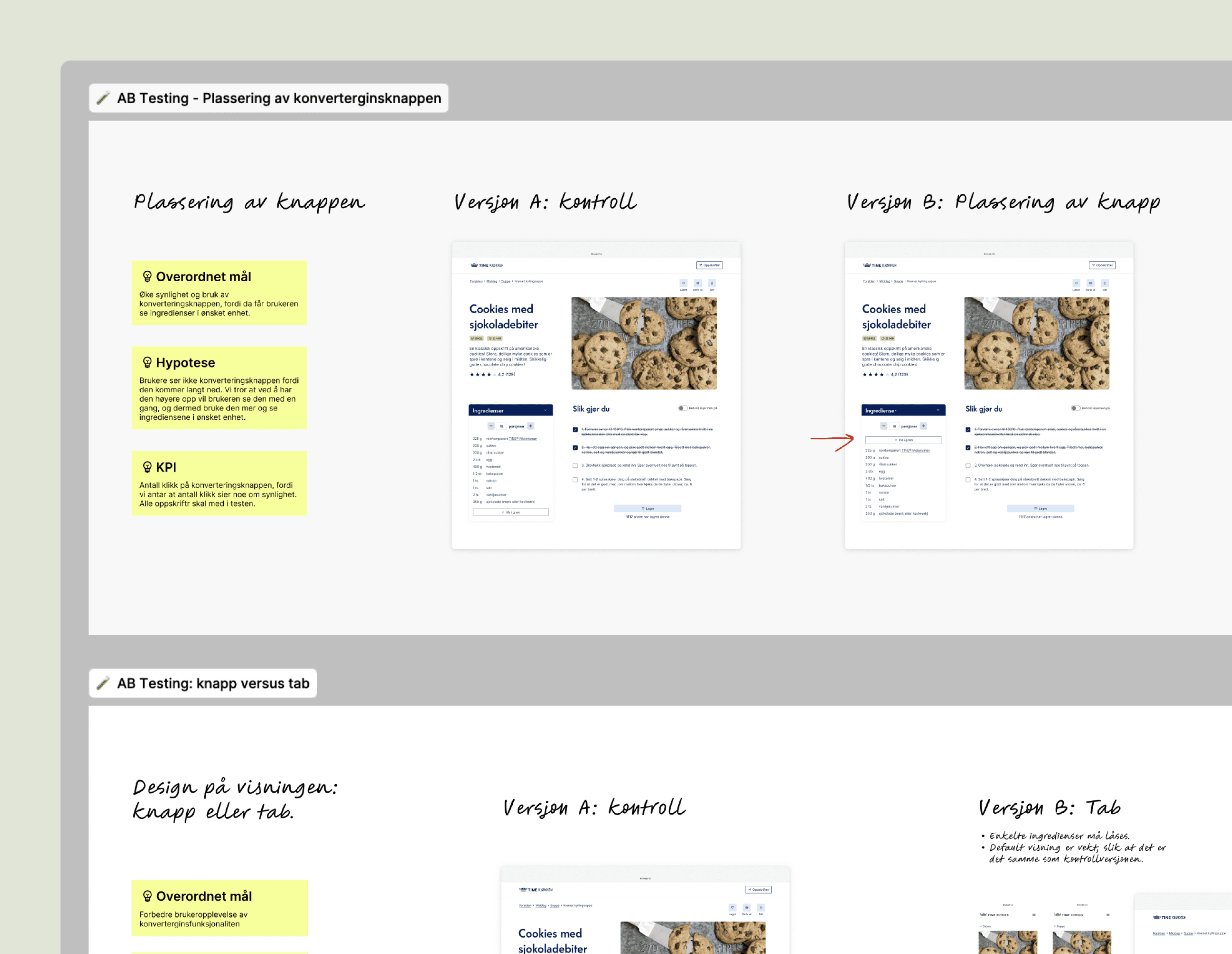Click Oppskrifter button in knapp-versus-tab Version A
1232x954 pixels.
point(758,890)
